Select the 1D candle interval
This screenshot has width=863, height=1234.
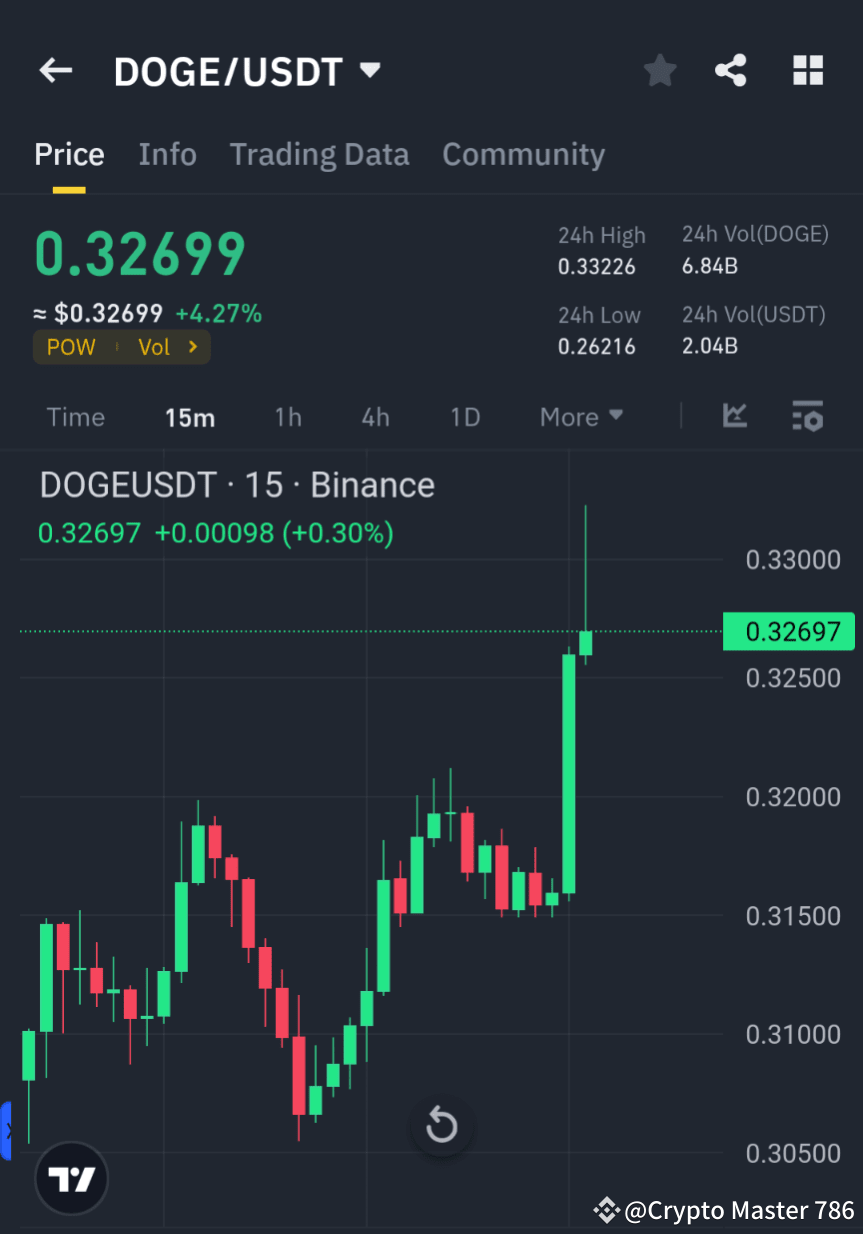464,417
